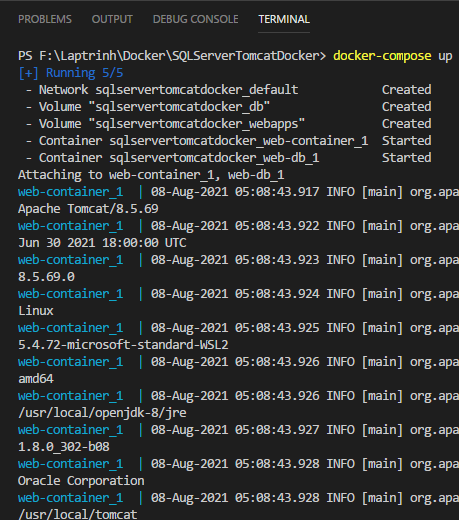The image size is (459, 520).
Task: Click the docker-compose up command text
Action: (393, 56)
